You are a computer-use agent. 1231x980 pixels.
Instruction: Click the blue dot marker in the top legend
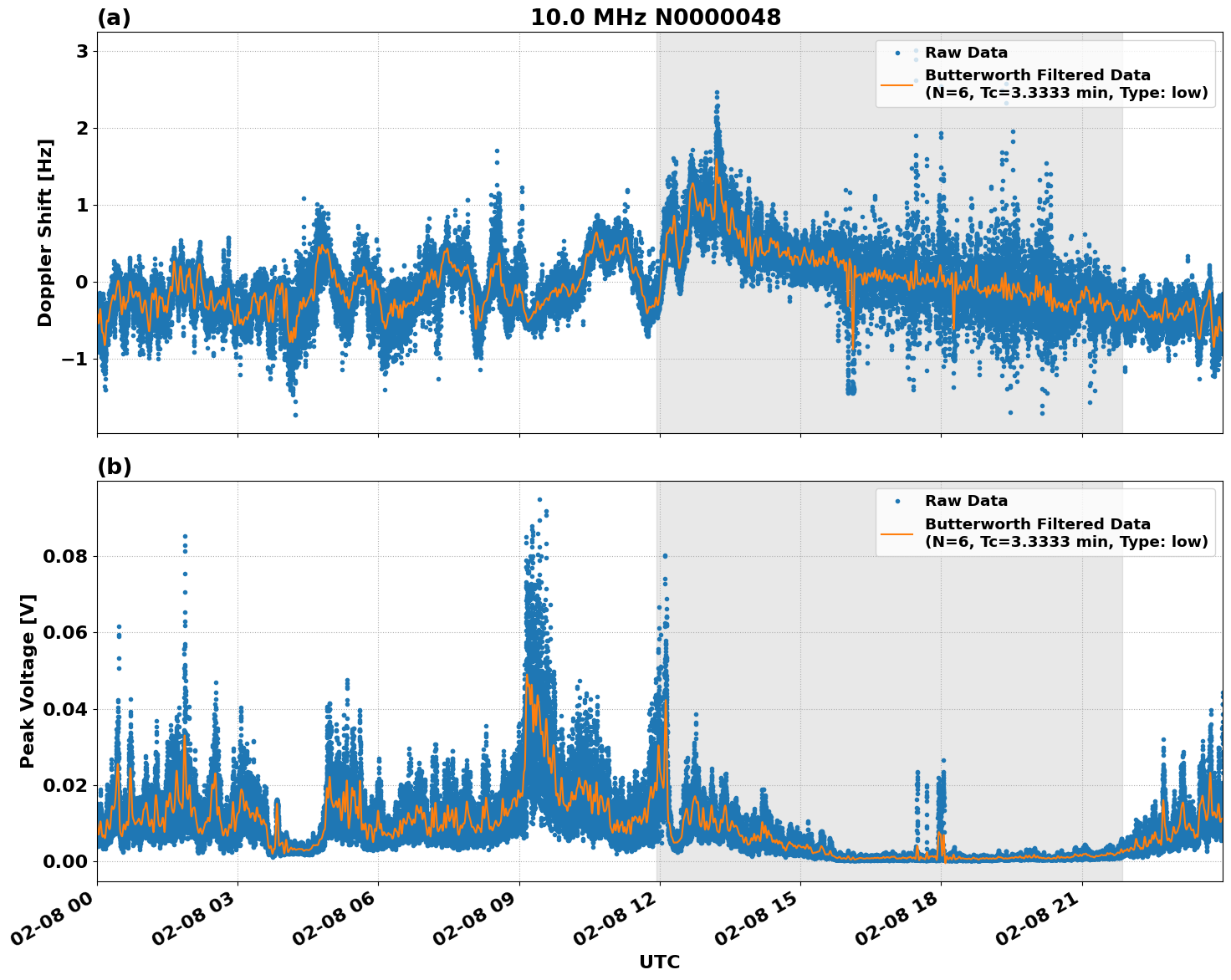point(897,53)
